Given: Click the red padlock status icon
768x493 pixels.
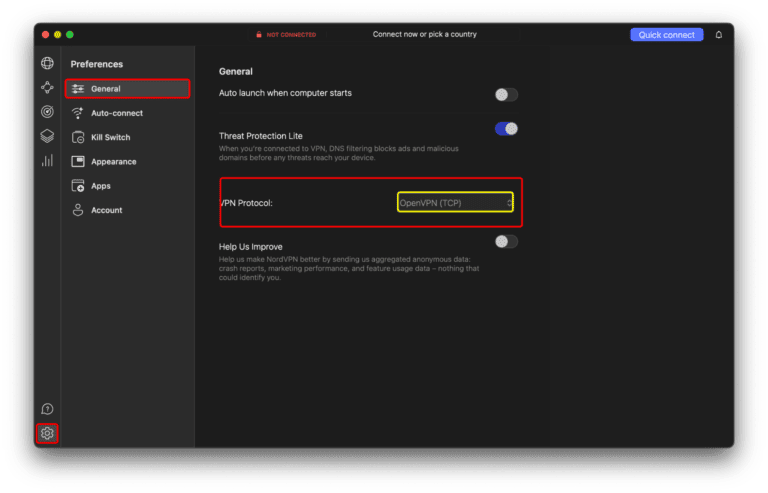Looking at the screenshot, I should (259, 35).
